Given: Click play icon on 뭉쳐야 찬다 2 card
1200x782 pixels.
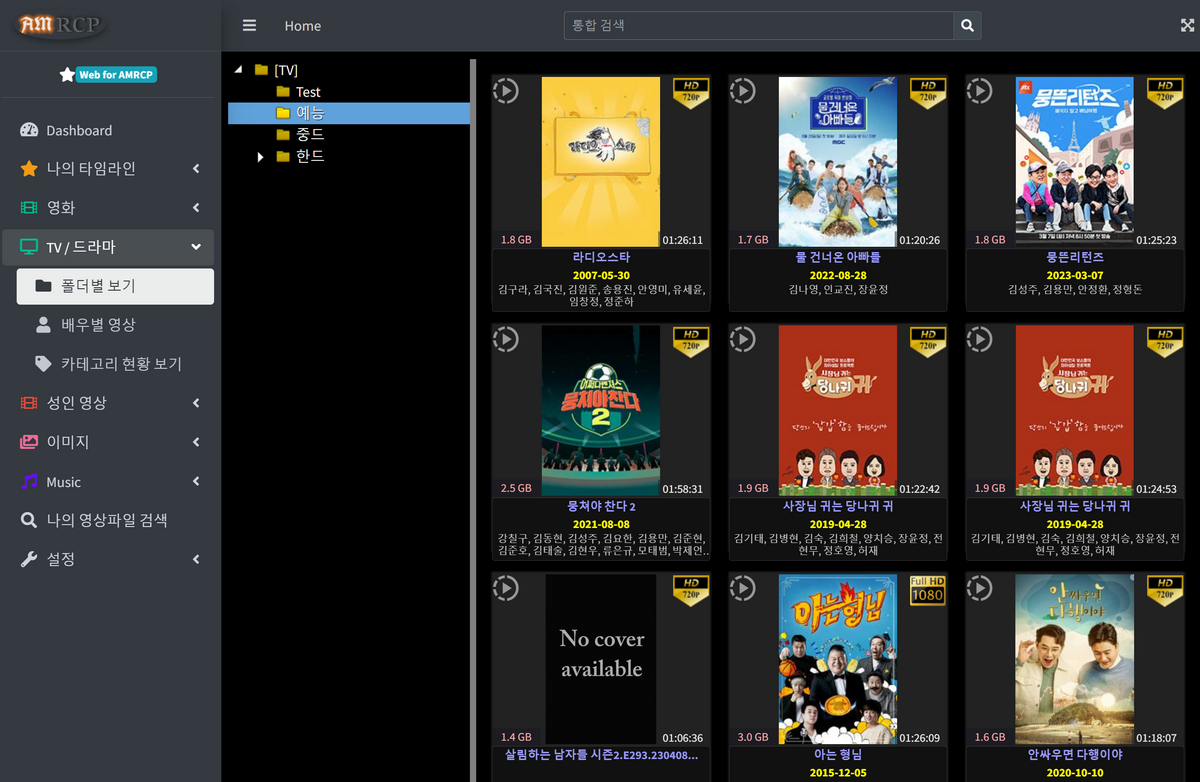Looking at the screenshot, I should (x=506, y=339).
